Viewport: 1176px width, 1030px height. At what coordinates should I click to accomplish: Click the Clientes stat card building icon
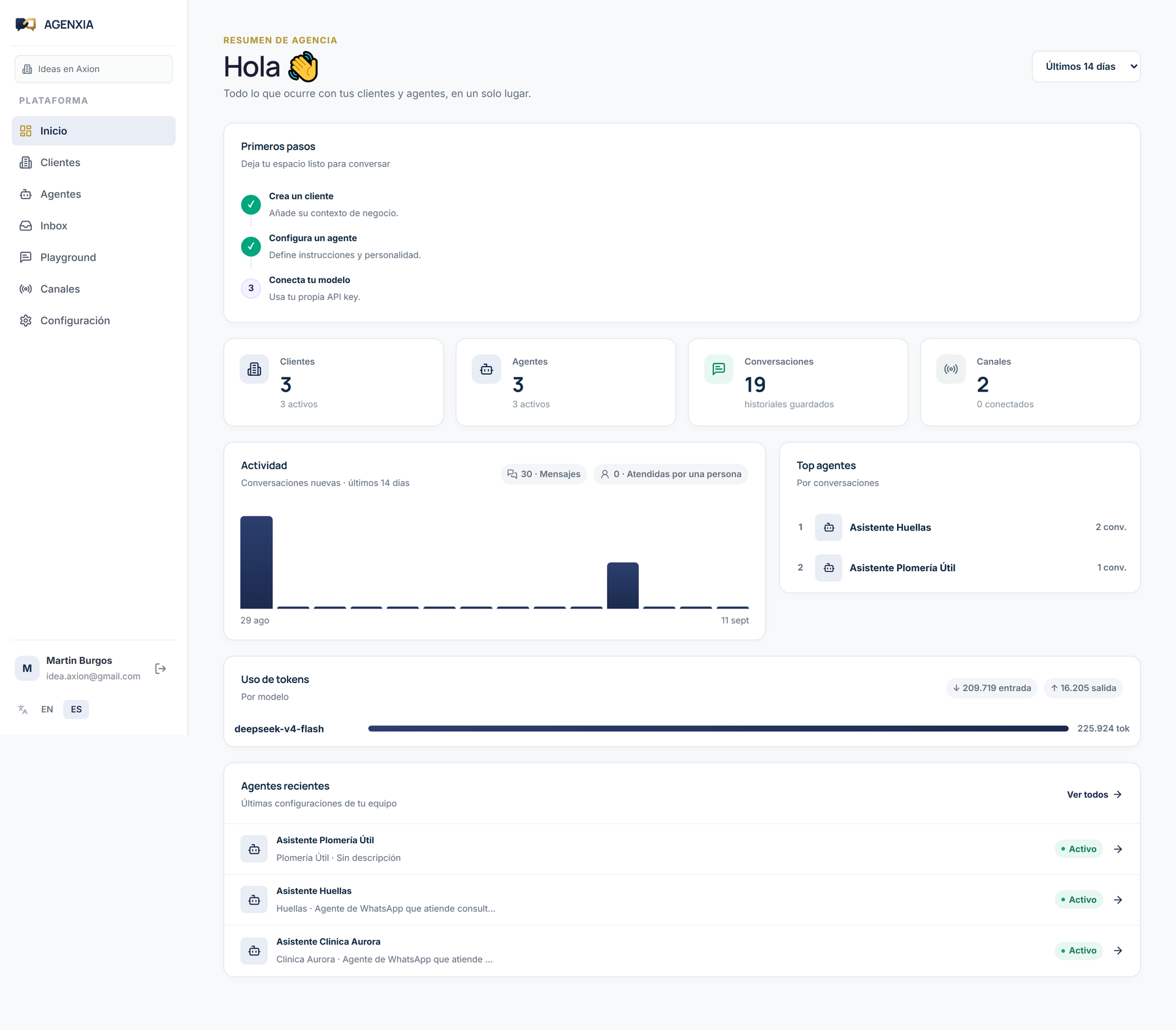pyautogui.click(x=254, y=369)
